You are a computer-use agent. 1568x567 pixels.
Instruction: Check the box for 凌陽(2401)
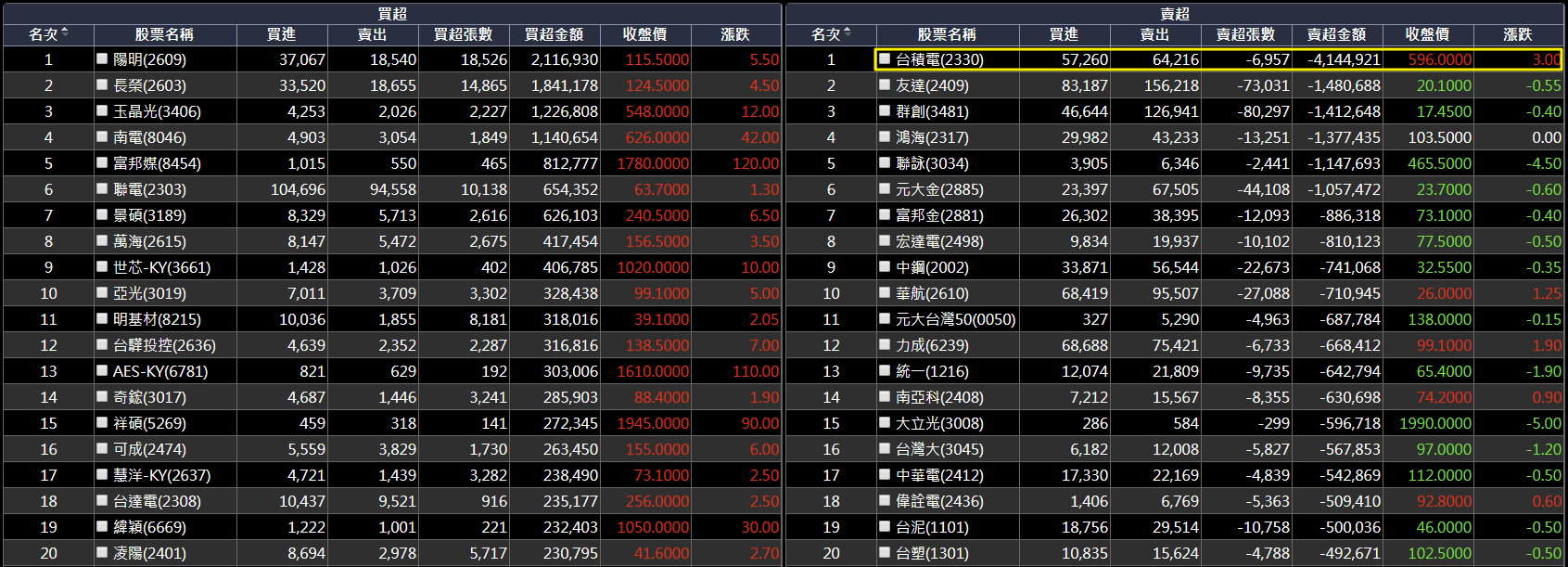[x=102, y=552]
